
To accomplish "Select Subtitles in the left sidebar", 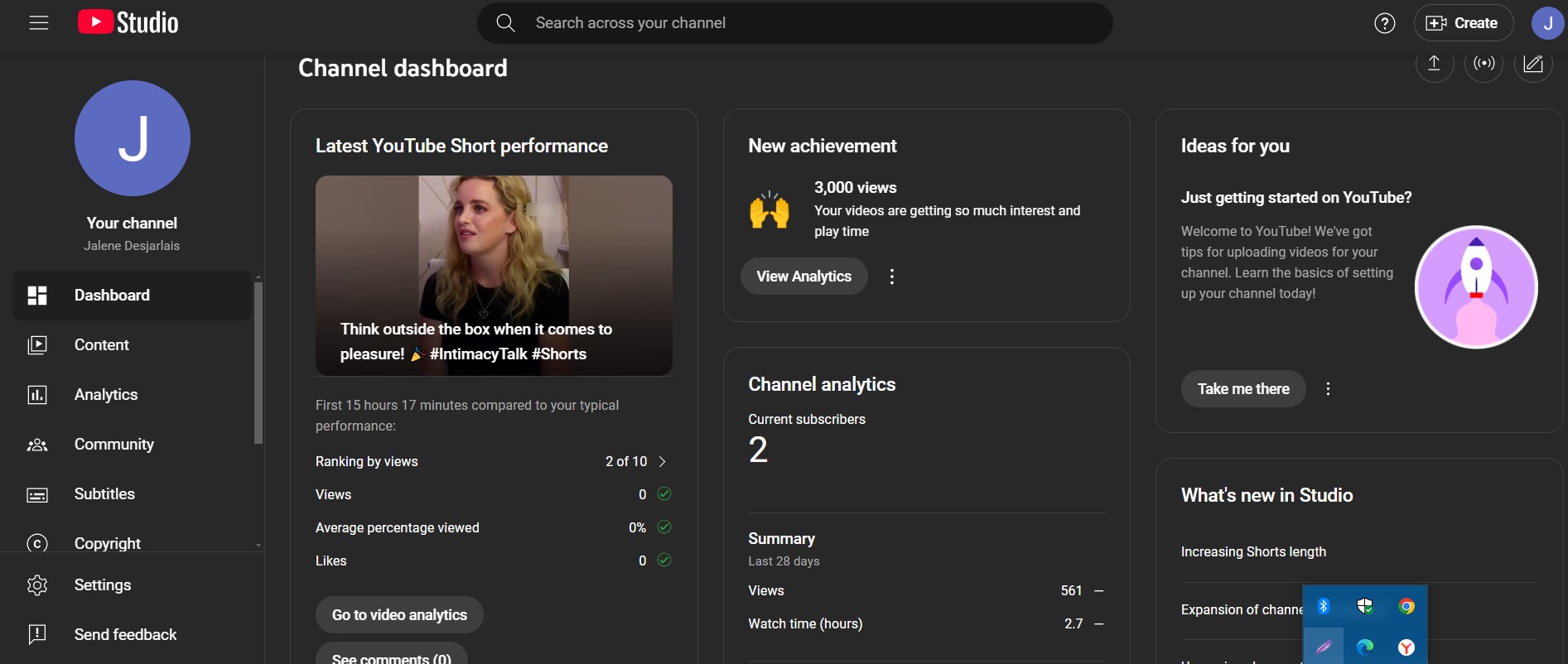I will click(104, 494).
